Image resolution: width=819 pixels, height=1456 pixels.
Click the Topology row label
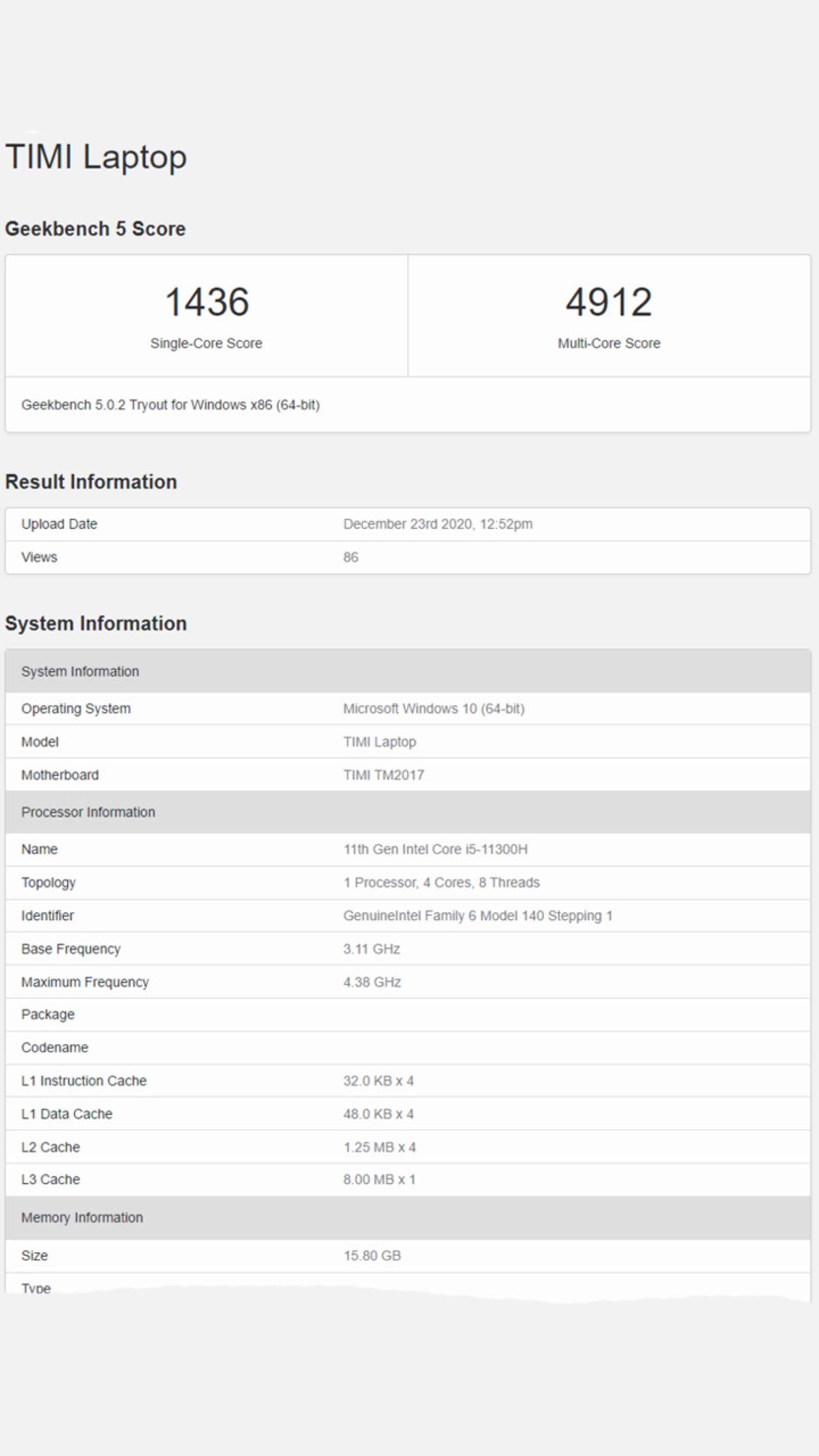click(48, 882)
